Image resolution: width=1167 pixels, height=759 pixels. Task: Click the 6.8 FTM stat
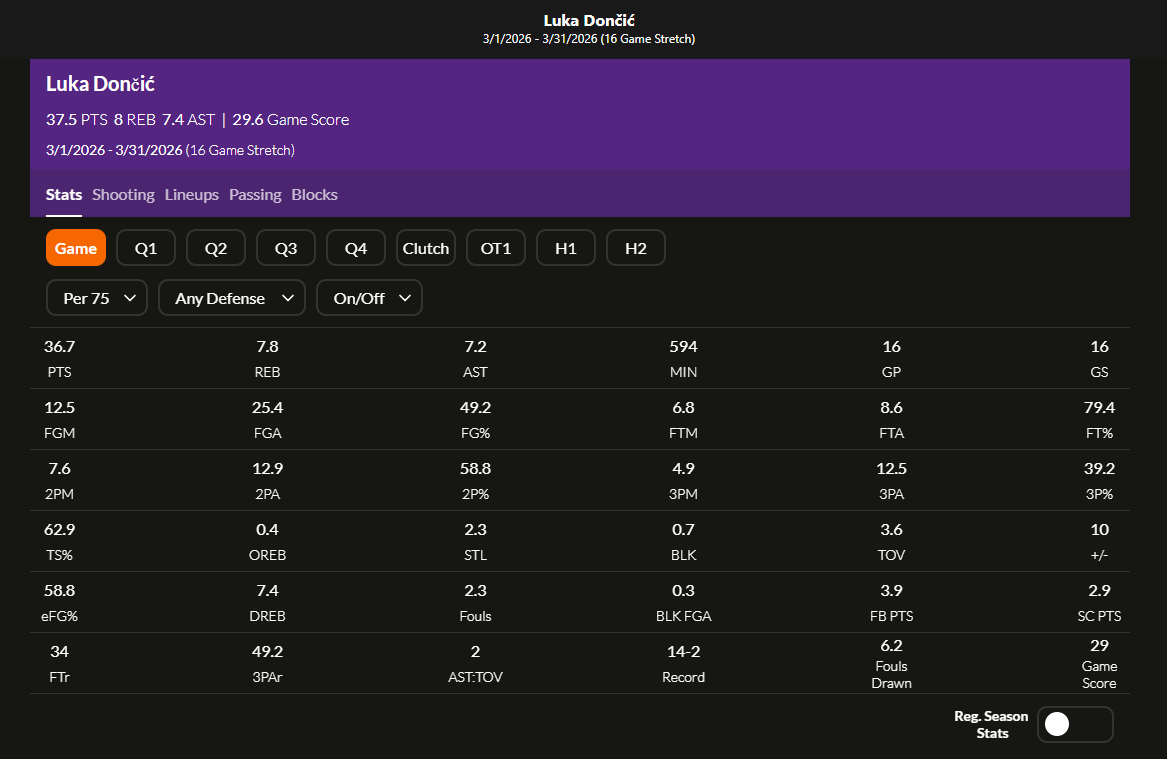[683, 420]
